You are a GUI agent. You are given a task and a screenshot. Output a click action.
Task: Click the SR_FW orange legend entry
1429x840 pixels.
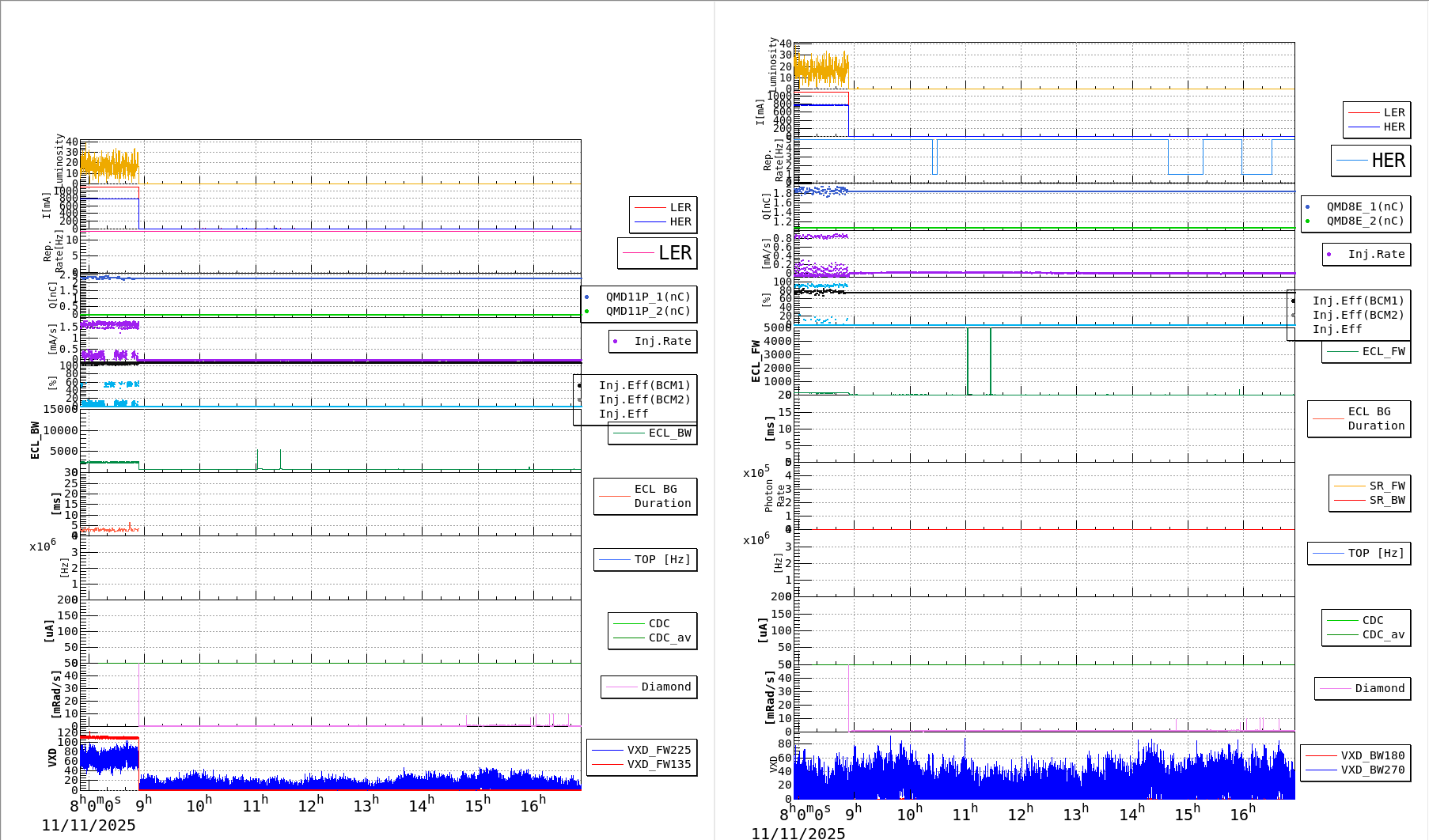tap(1386, 486)
